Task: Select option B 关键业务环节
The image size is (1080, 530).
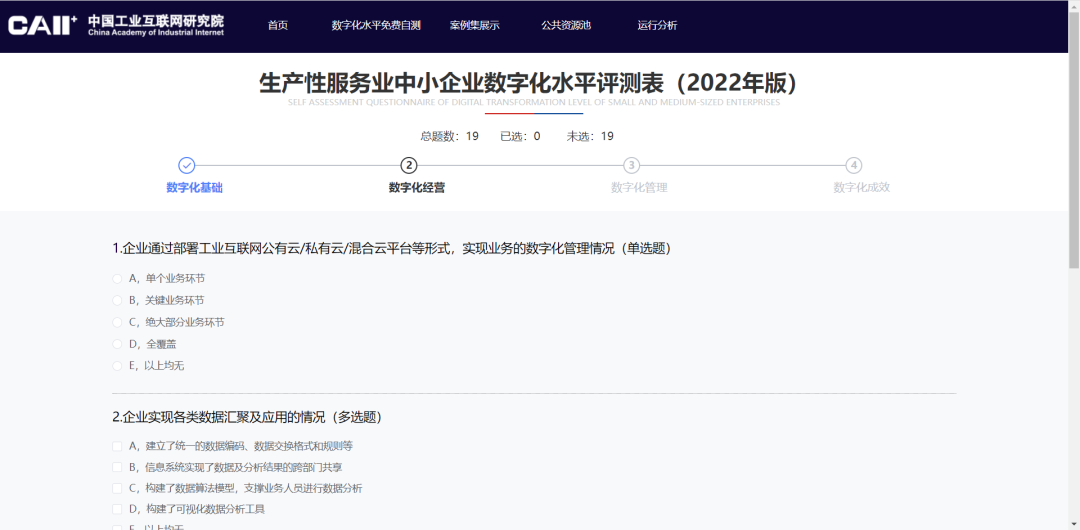Action: 118,300
